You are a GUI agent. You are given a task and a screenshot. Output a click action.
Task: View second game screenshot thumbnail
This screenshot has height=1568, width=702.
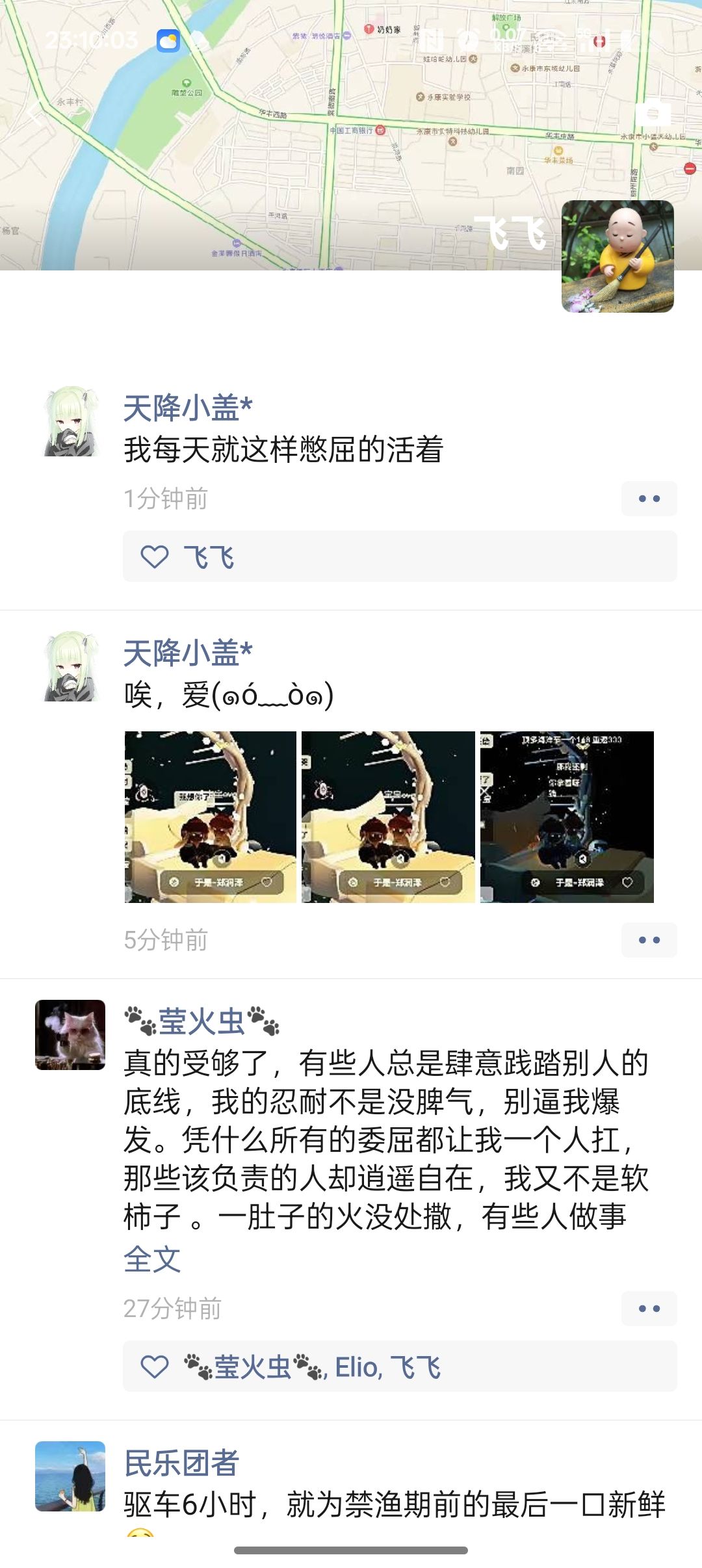(388, 817)
